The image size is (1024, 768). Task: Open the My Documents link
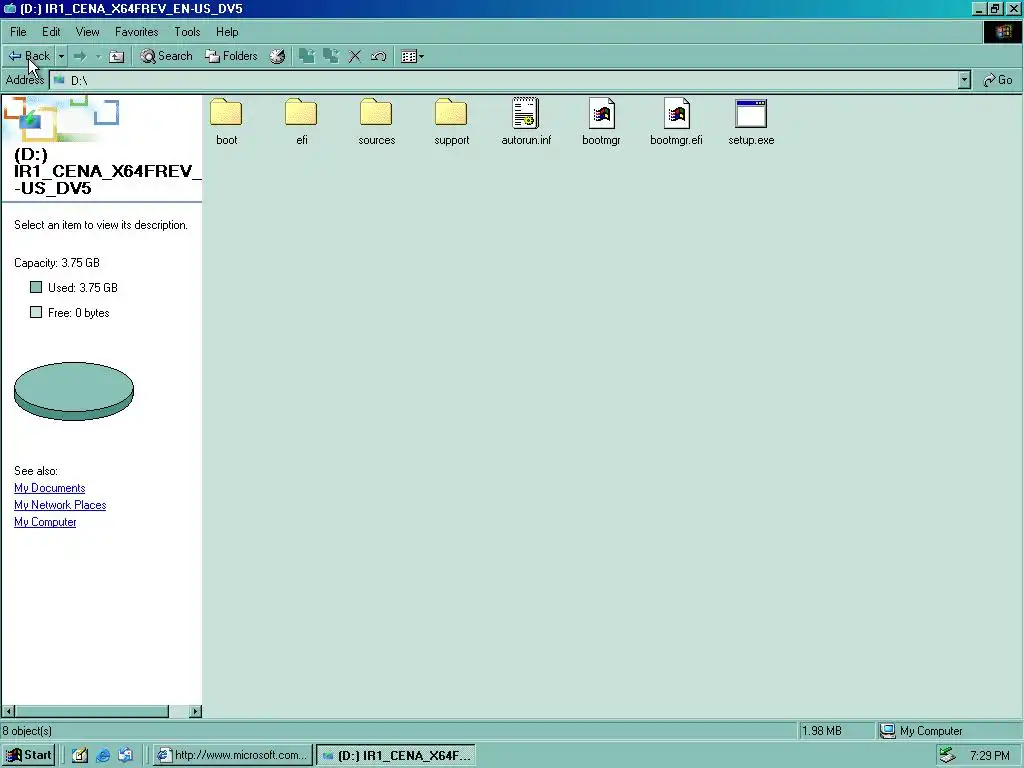coord(50,488)
